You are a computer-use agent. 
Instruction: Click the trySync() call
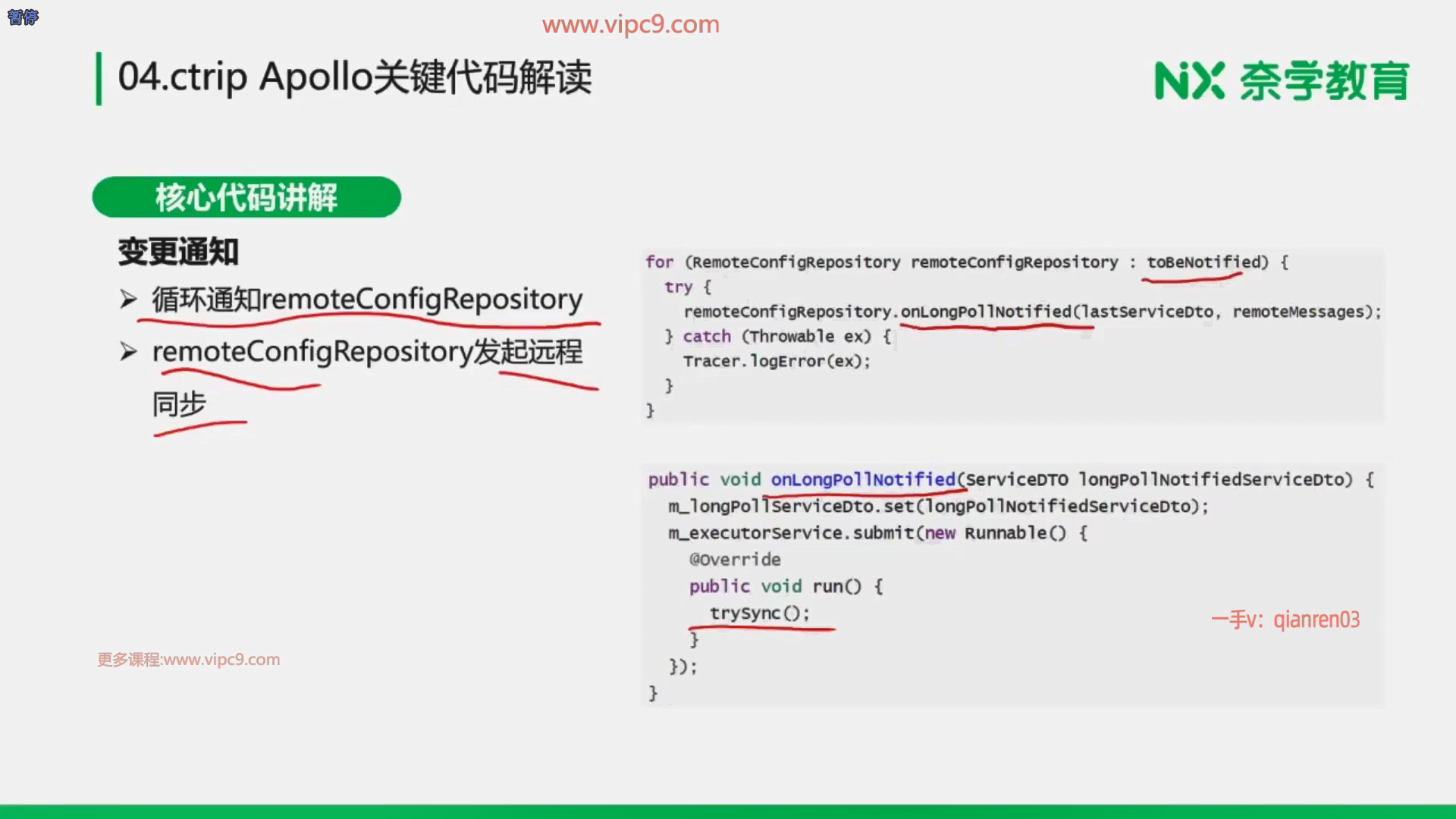(759, 613)
